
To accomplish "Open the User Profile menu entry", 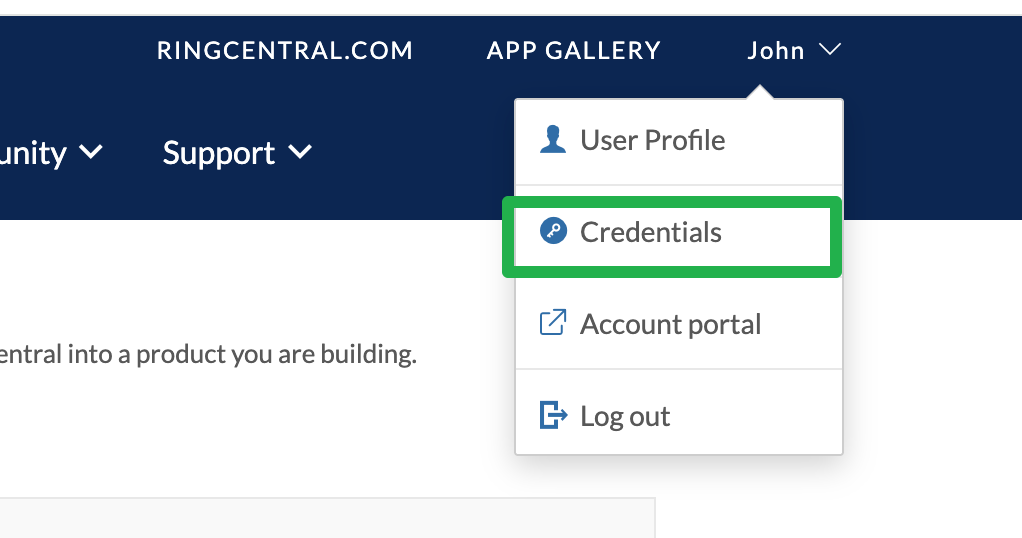I will pos(679,140).
